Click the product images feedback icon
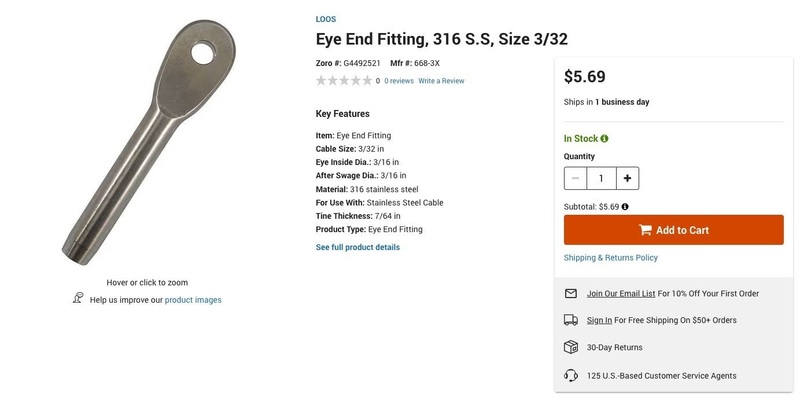Screen dimensions: 800x400 (x=78, y=299)
